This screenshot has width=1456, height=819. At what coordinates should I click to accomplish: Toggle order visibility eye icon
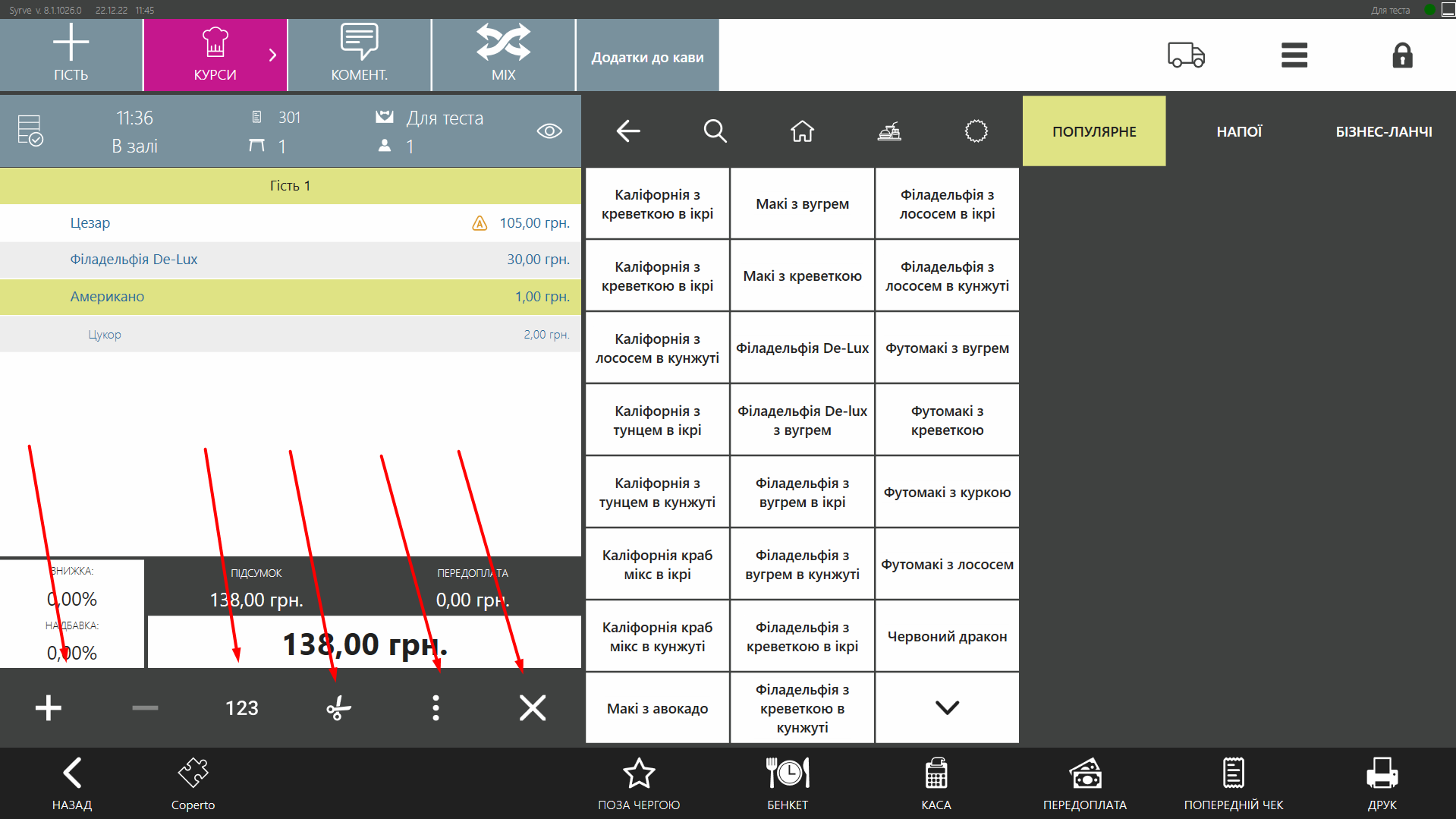tap(549, 131)
